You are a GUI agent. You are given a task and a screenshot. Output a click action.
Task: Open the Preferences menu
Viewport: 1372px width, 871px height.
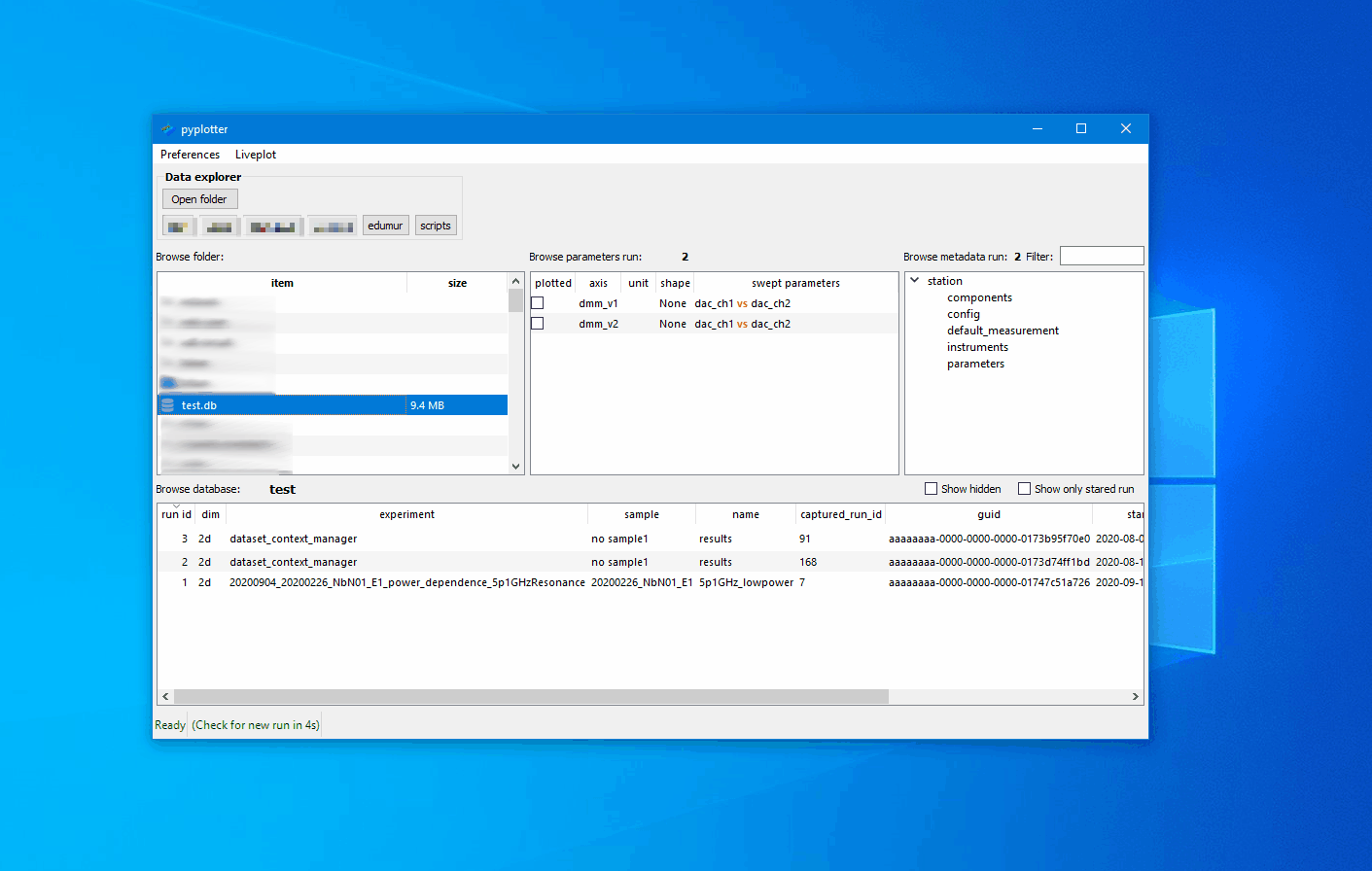pyautogui.click(x=190, y=155)
